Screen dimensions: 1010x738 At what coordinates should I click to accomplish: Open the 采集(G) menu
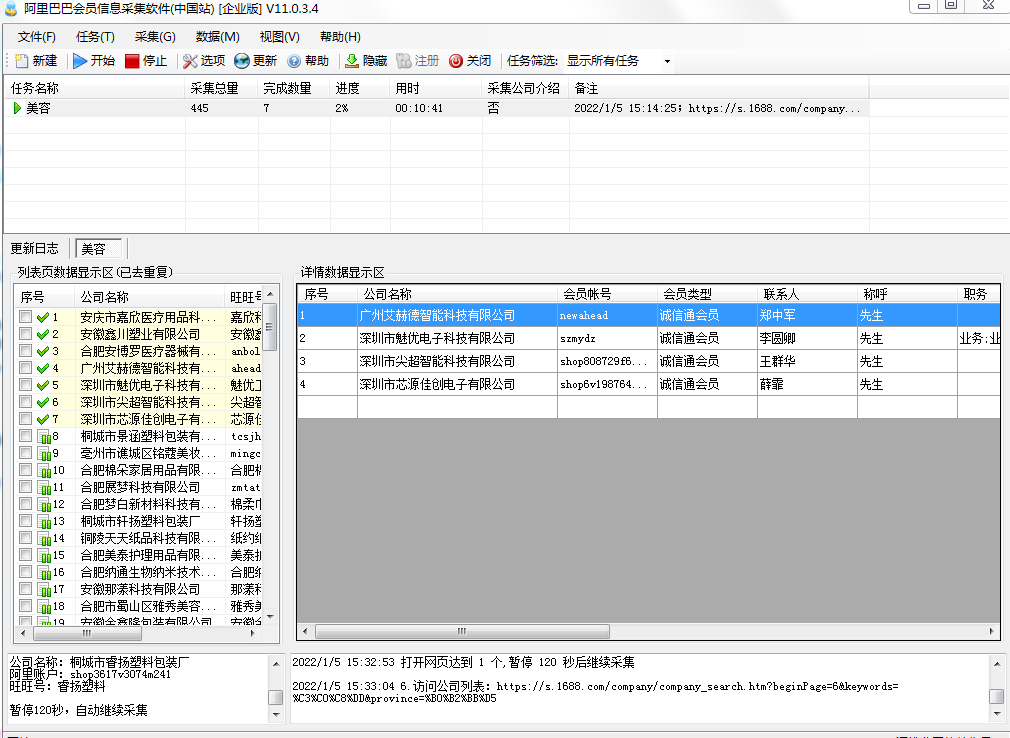coord(155,37)
